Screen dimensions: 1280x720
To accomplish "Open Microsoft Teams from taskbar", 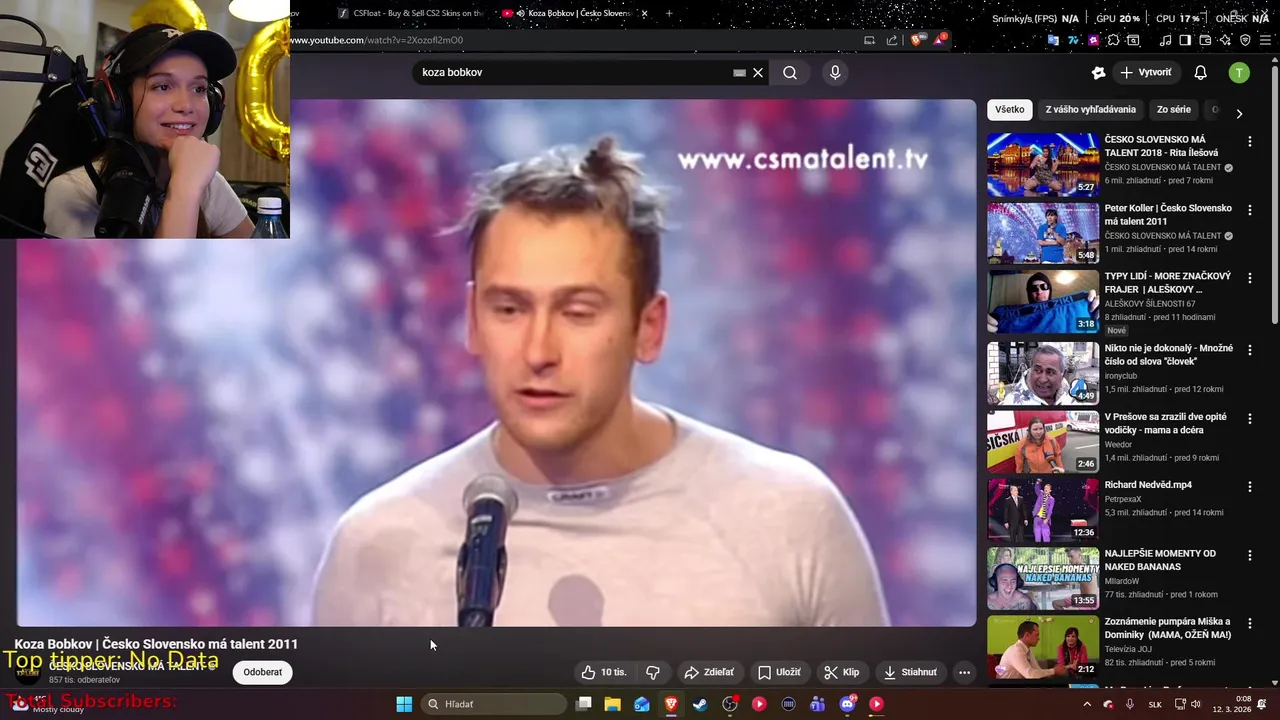I will tap(818, 704).
